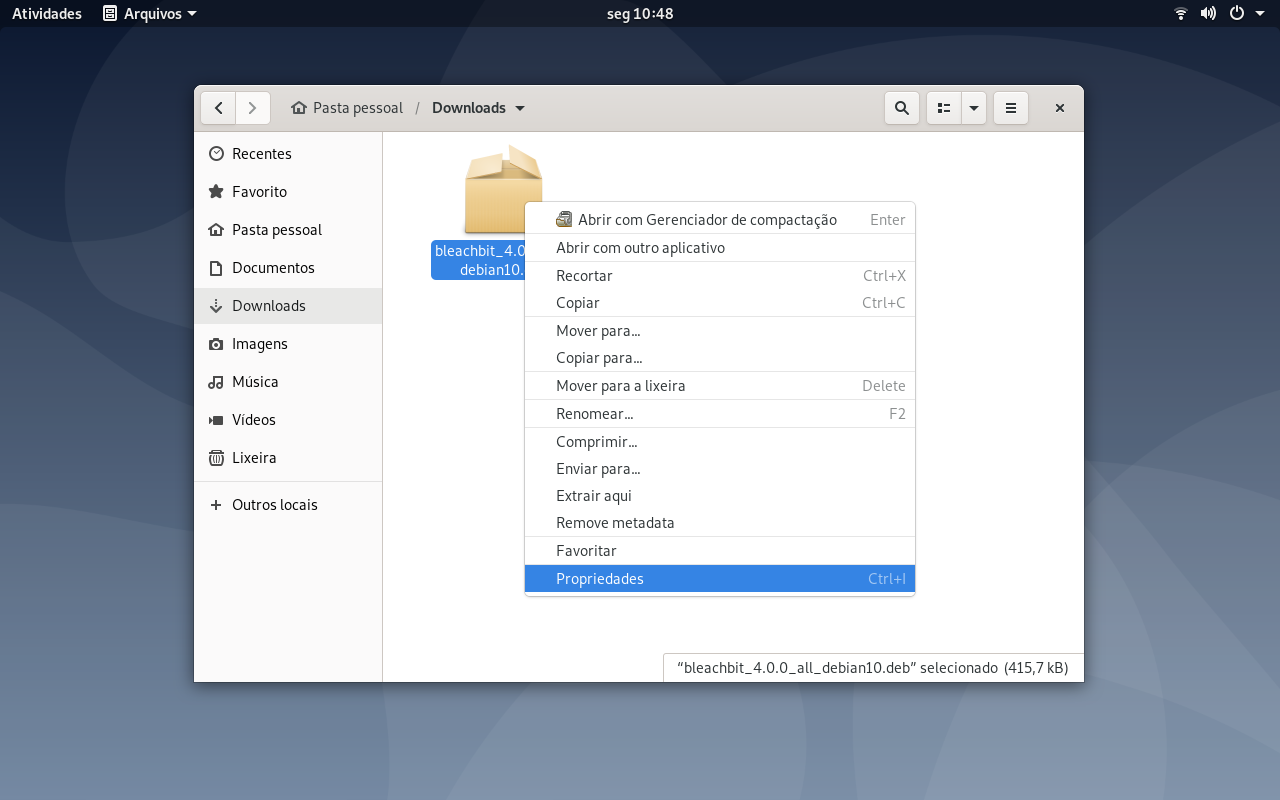Open Atividades overview
This screenshot has height=800, width=1280.
pyautogui.click(x=47, y=13)
